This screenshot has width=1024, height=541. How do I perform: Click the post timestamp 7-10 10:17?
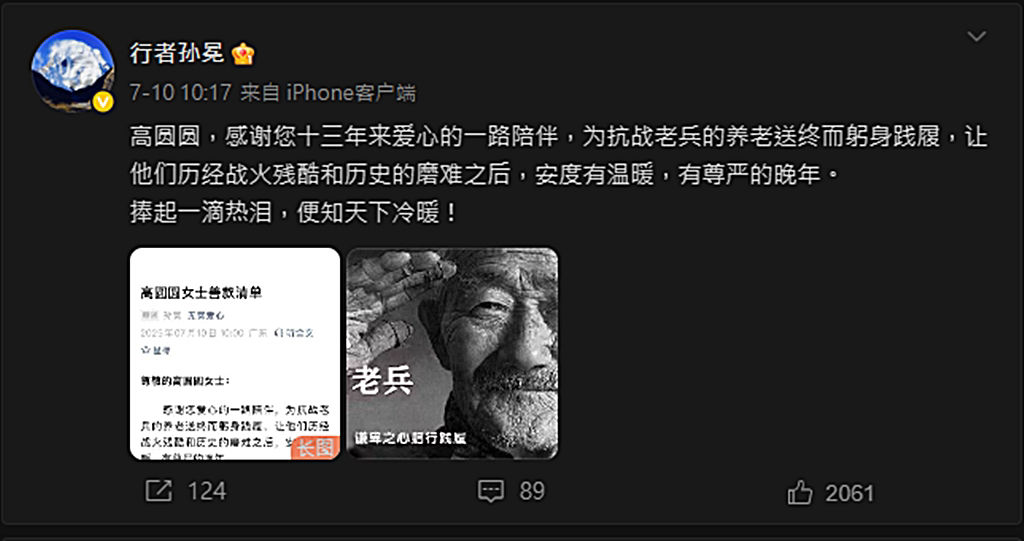[x=181, y=93]
